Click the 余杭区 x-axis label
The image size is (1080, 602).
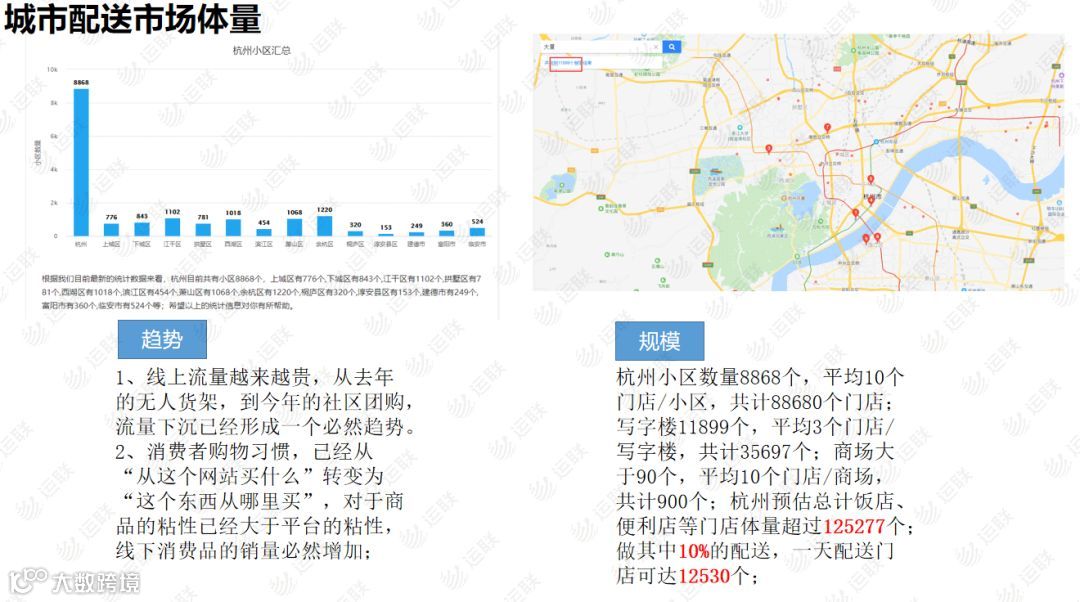[x=324, y=244]
